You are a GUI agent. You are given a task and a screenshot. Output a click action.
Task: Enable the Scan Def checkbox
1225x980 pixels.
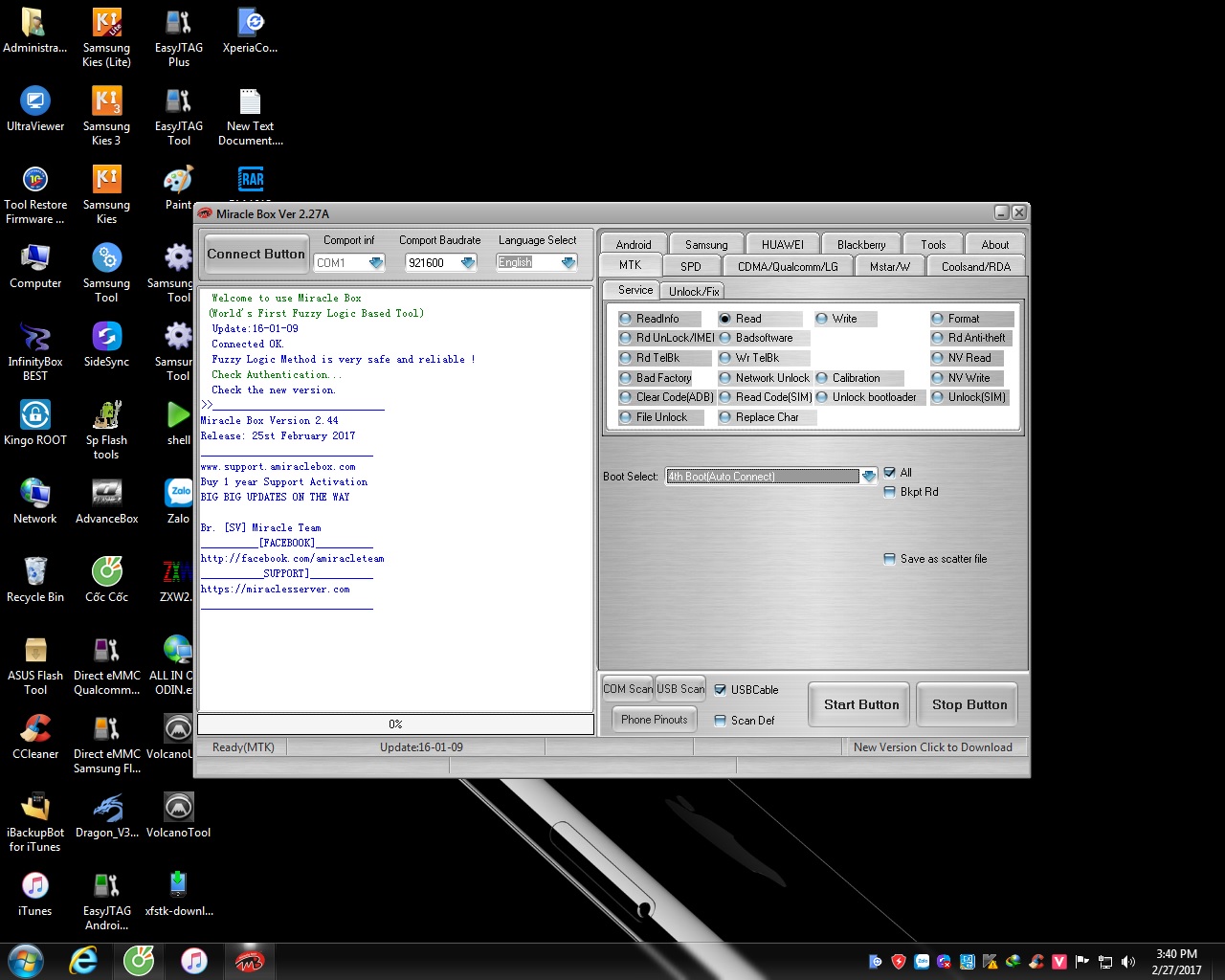745,721
